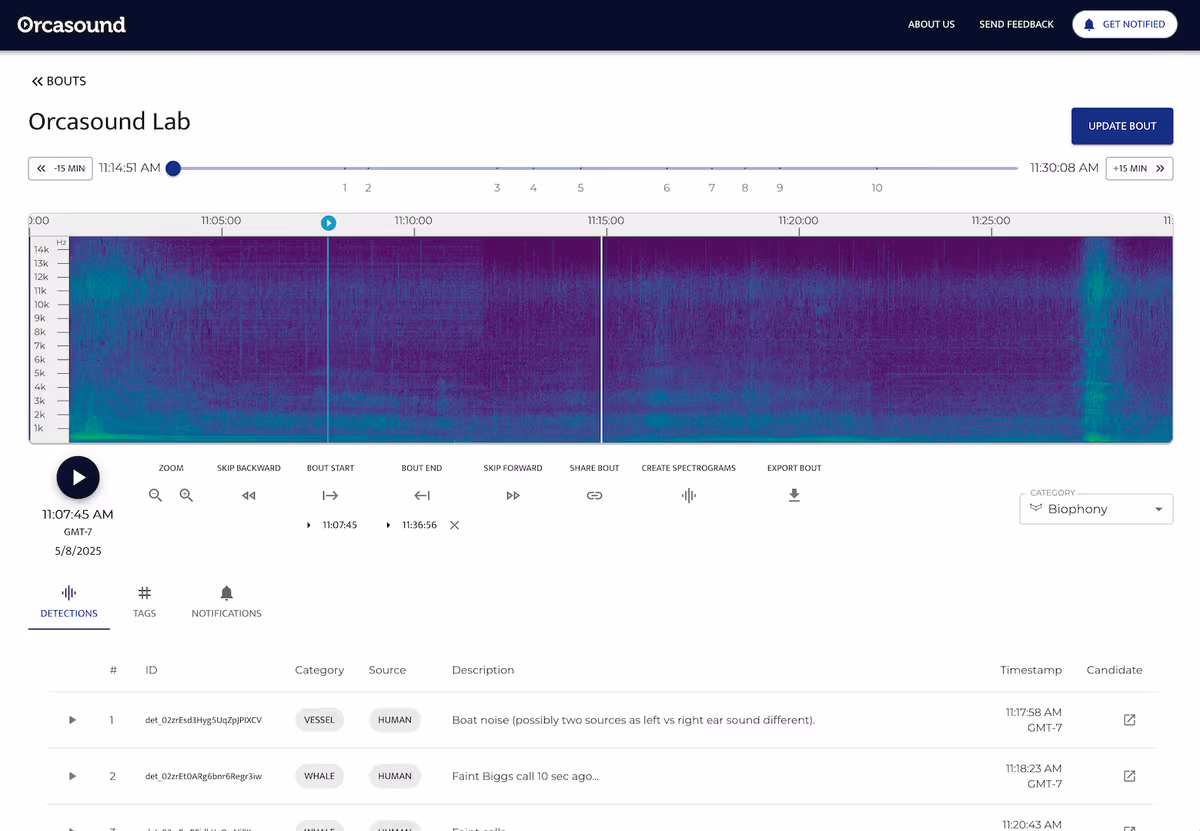The width and height of the screenshot is (1200, 831).
Task: Click the 11:18:23 AM timestamp cell
Action: pyautogui.click(x=1033, y=776)
